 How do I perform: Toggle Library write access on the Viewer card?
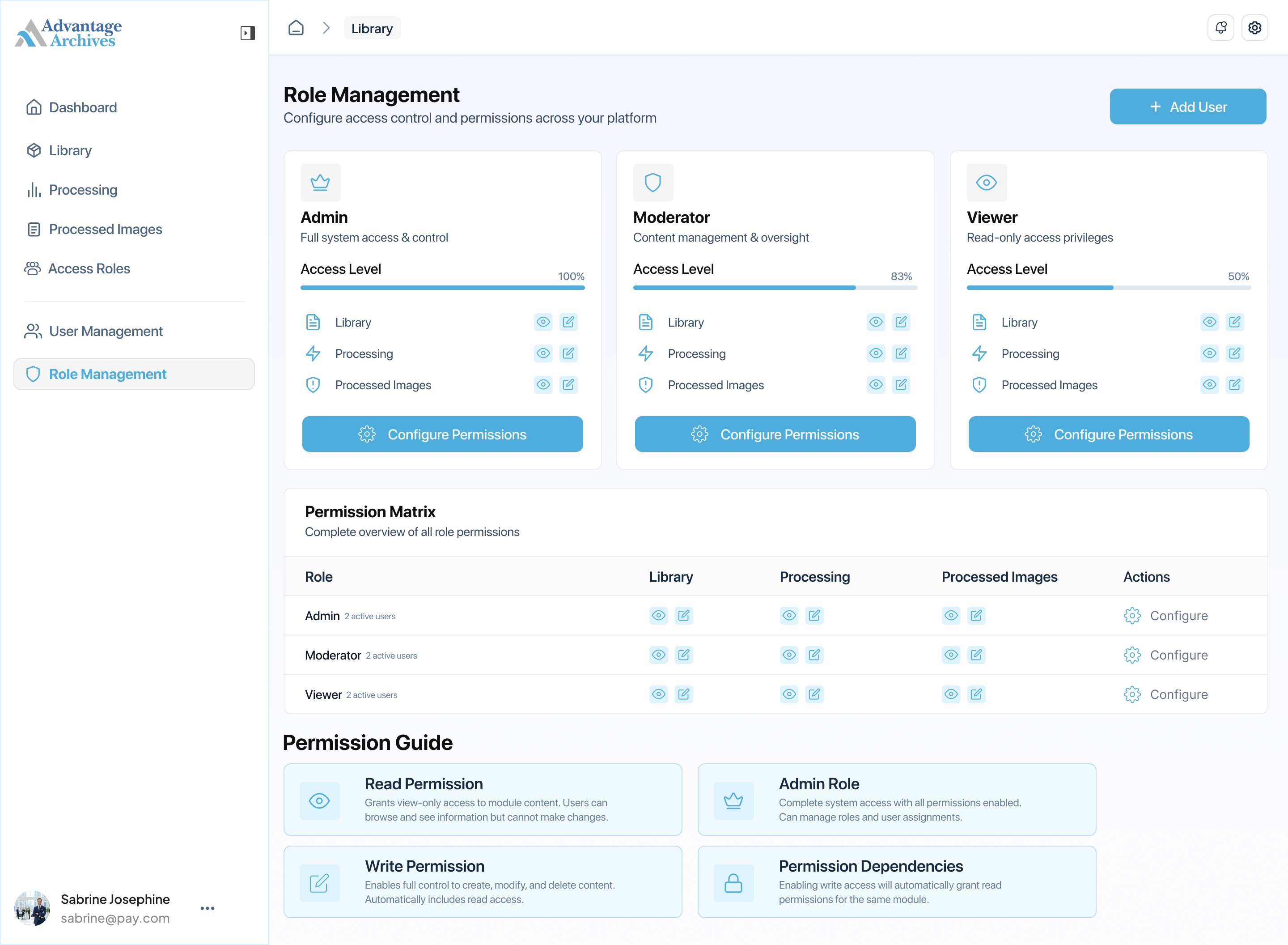pyautogui.click(x=1235, y=322)
